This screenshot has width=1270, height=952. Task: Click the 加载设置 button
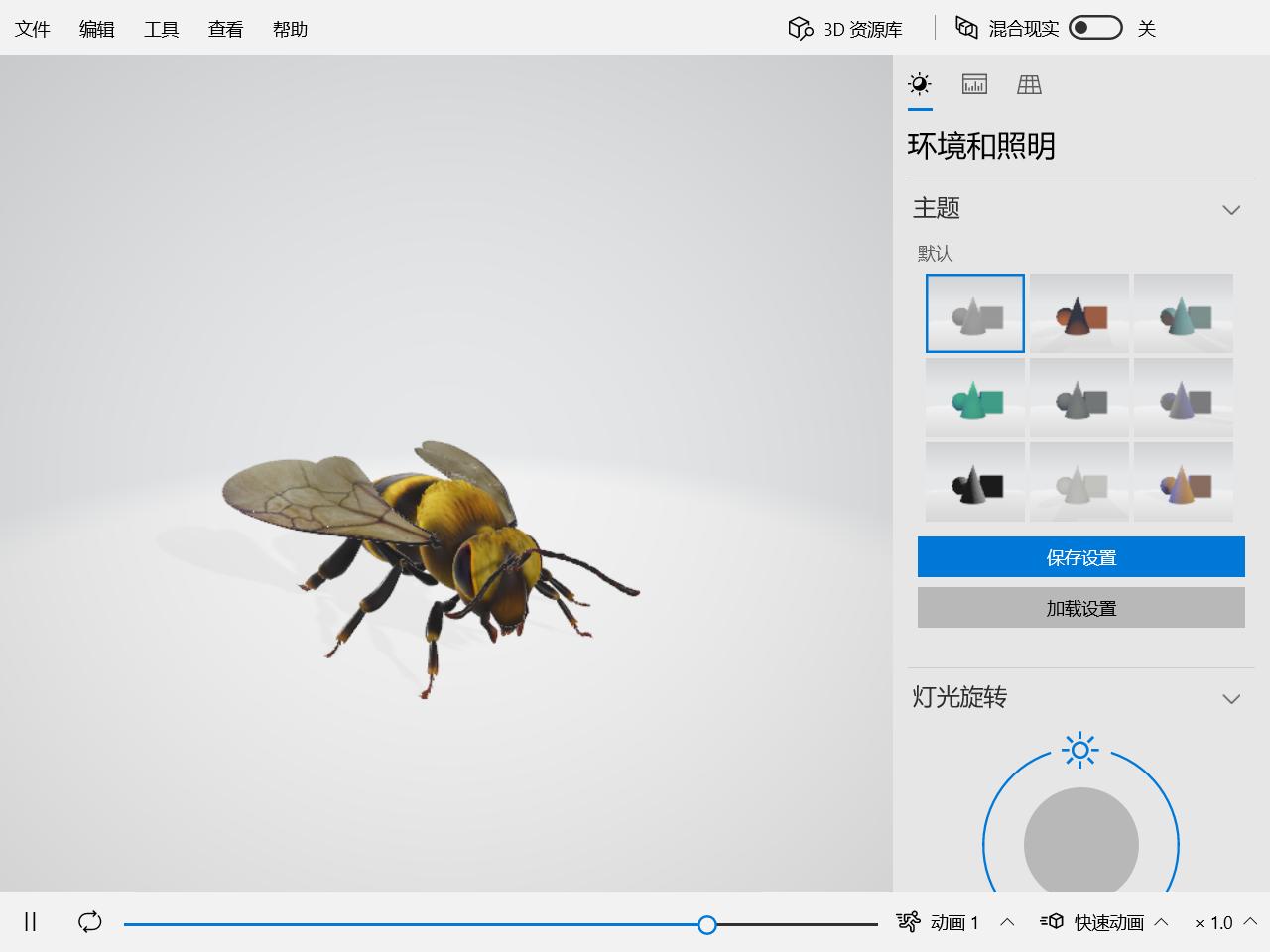[1080, 607]
